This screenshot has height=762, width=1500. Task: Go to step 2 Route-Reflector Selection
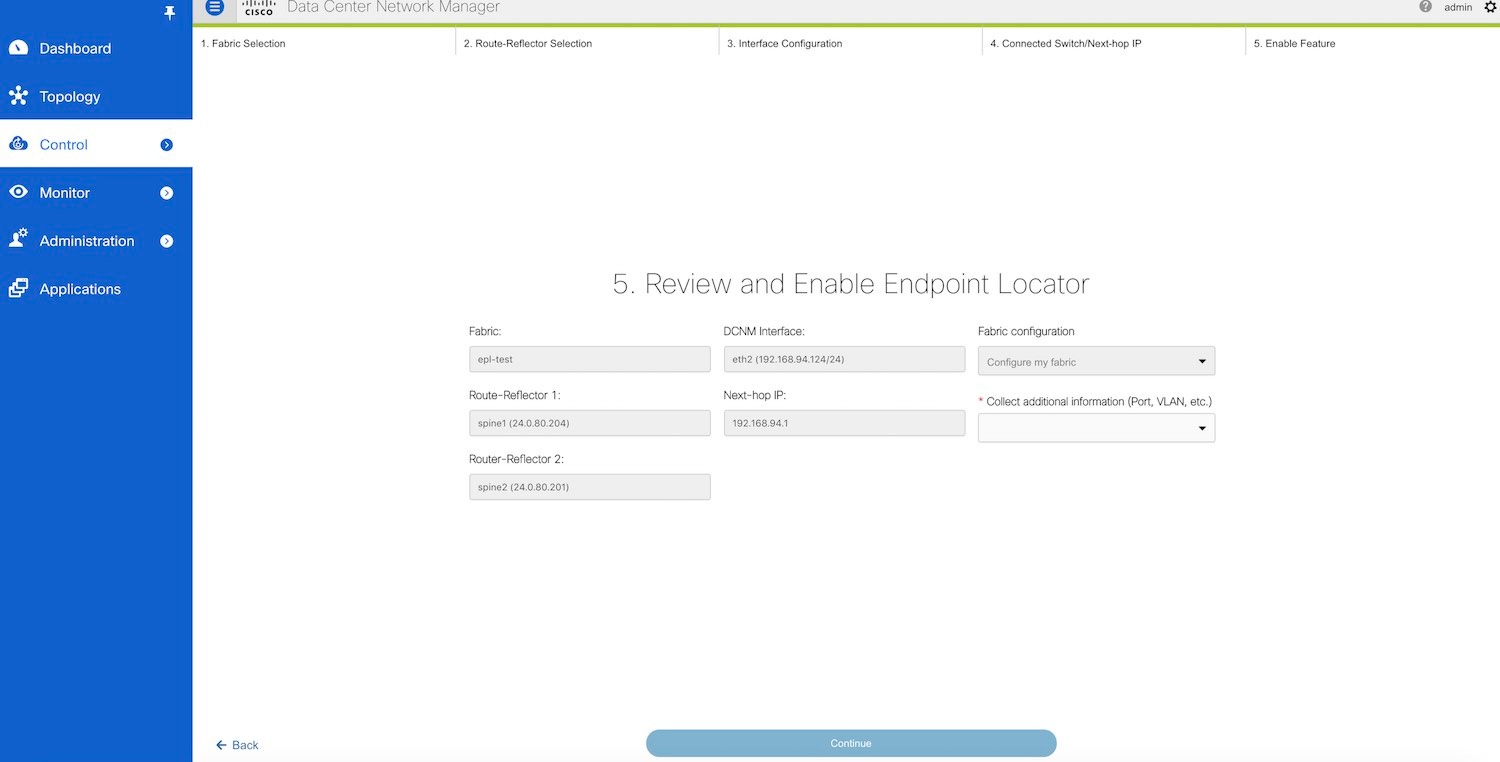(x=528, y=43)
